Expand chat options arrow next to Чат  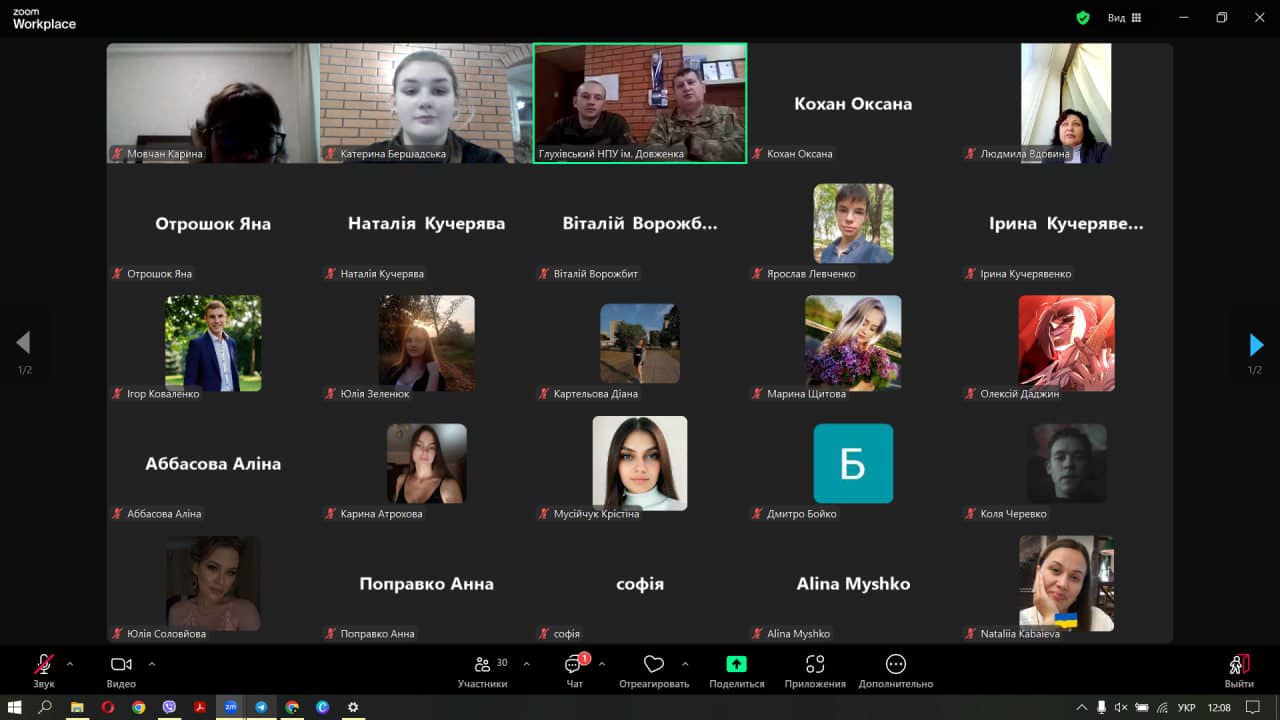coord(602,664)
